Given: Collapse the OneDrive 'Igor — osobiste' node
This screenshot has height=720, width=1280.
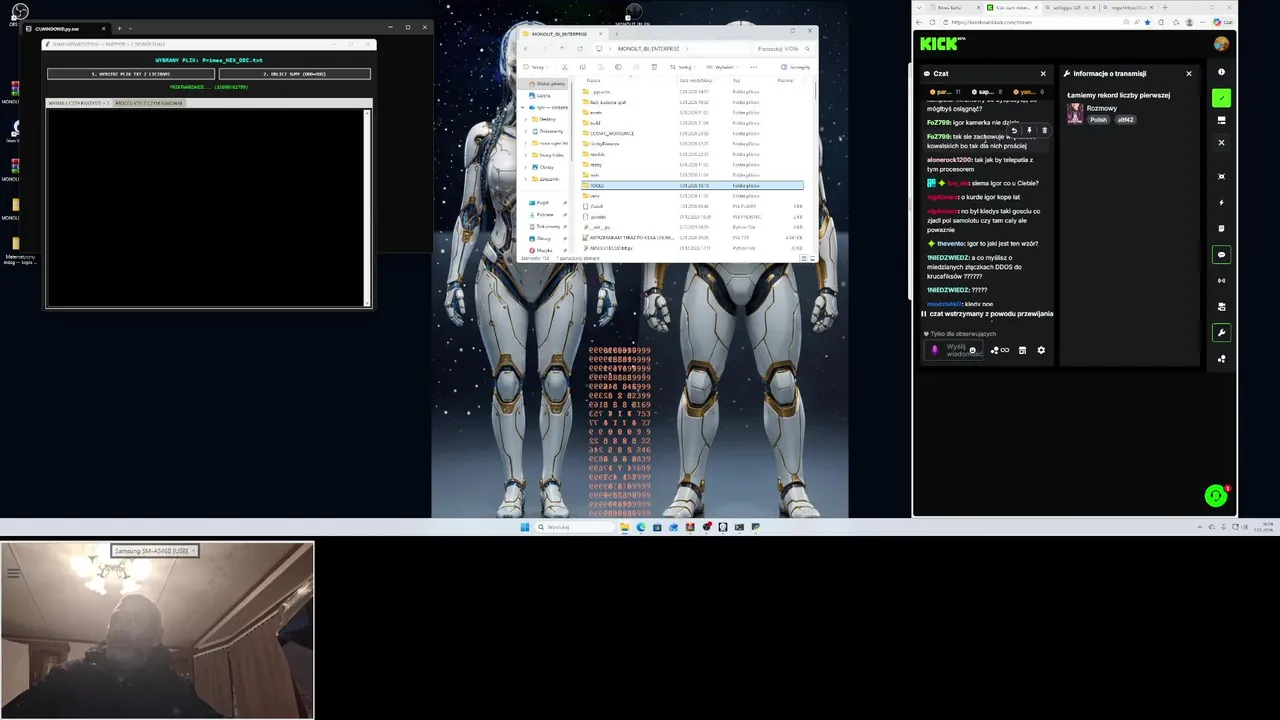Looking at the screenshot, I should pyautogui.click(x=523, y=107).
